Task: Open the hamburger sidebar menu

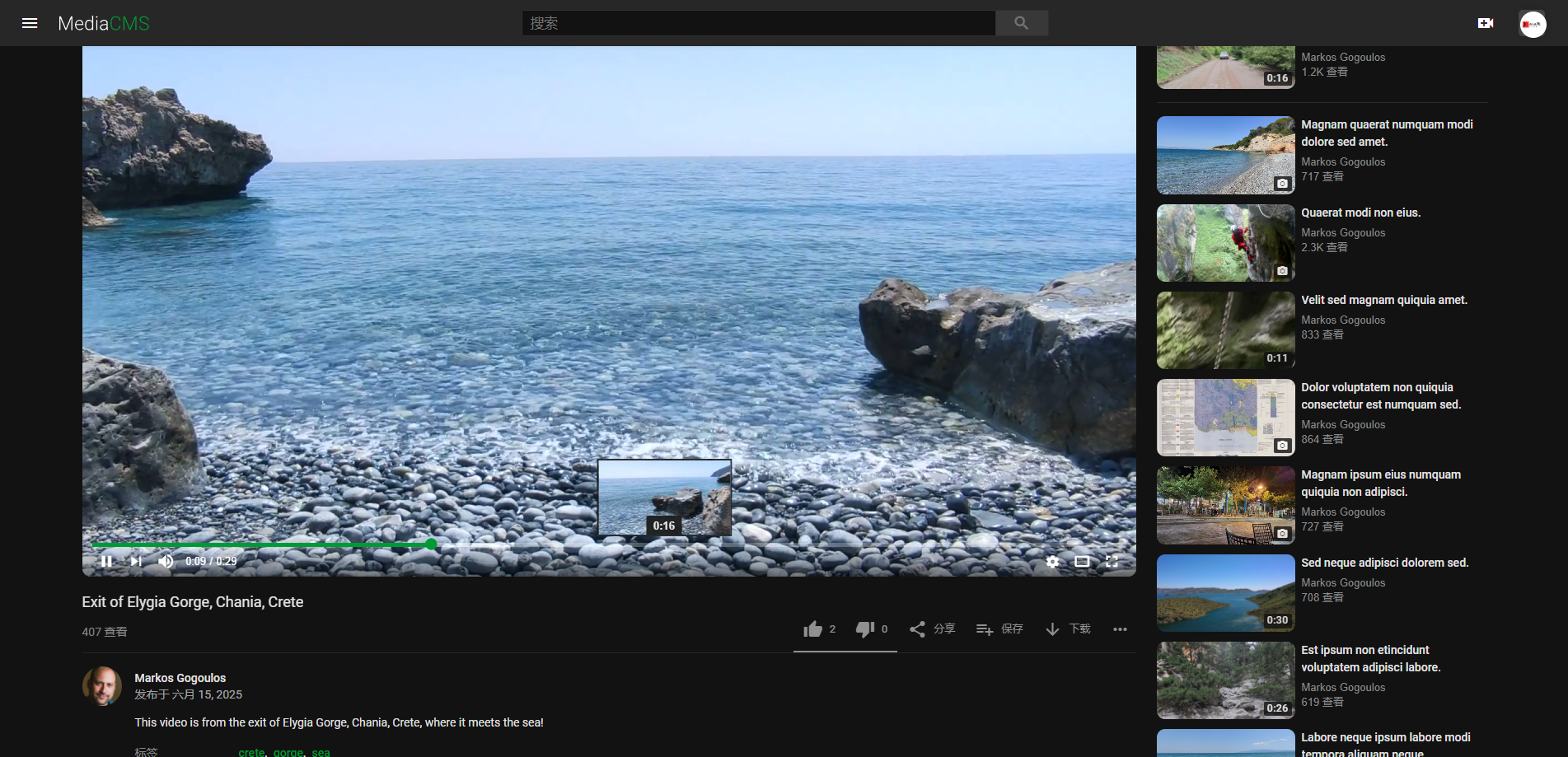Action: 30,23
